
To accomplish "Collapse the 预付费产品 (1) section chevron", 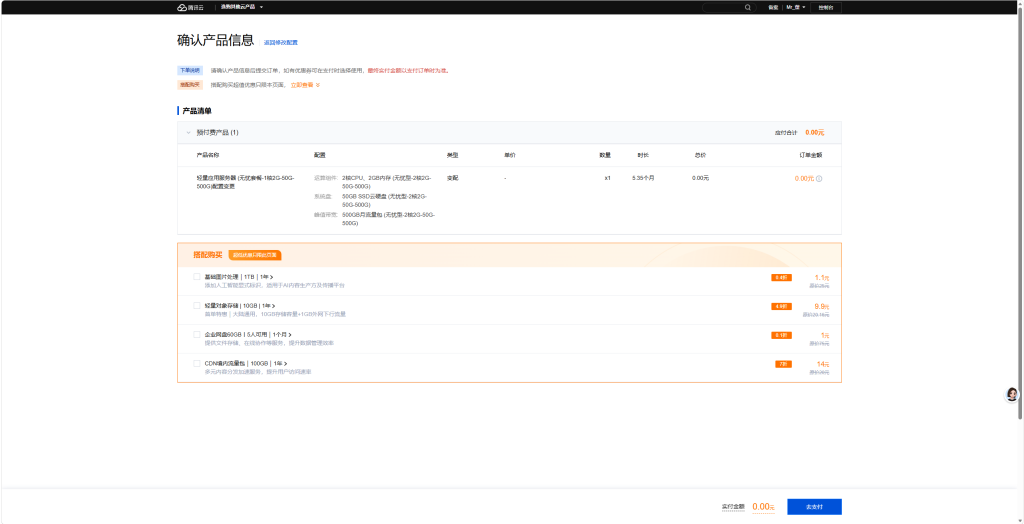I will click(188, 132).
